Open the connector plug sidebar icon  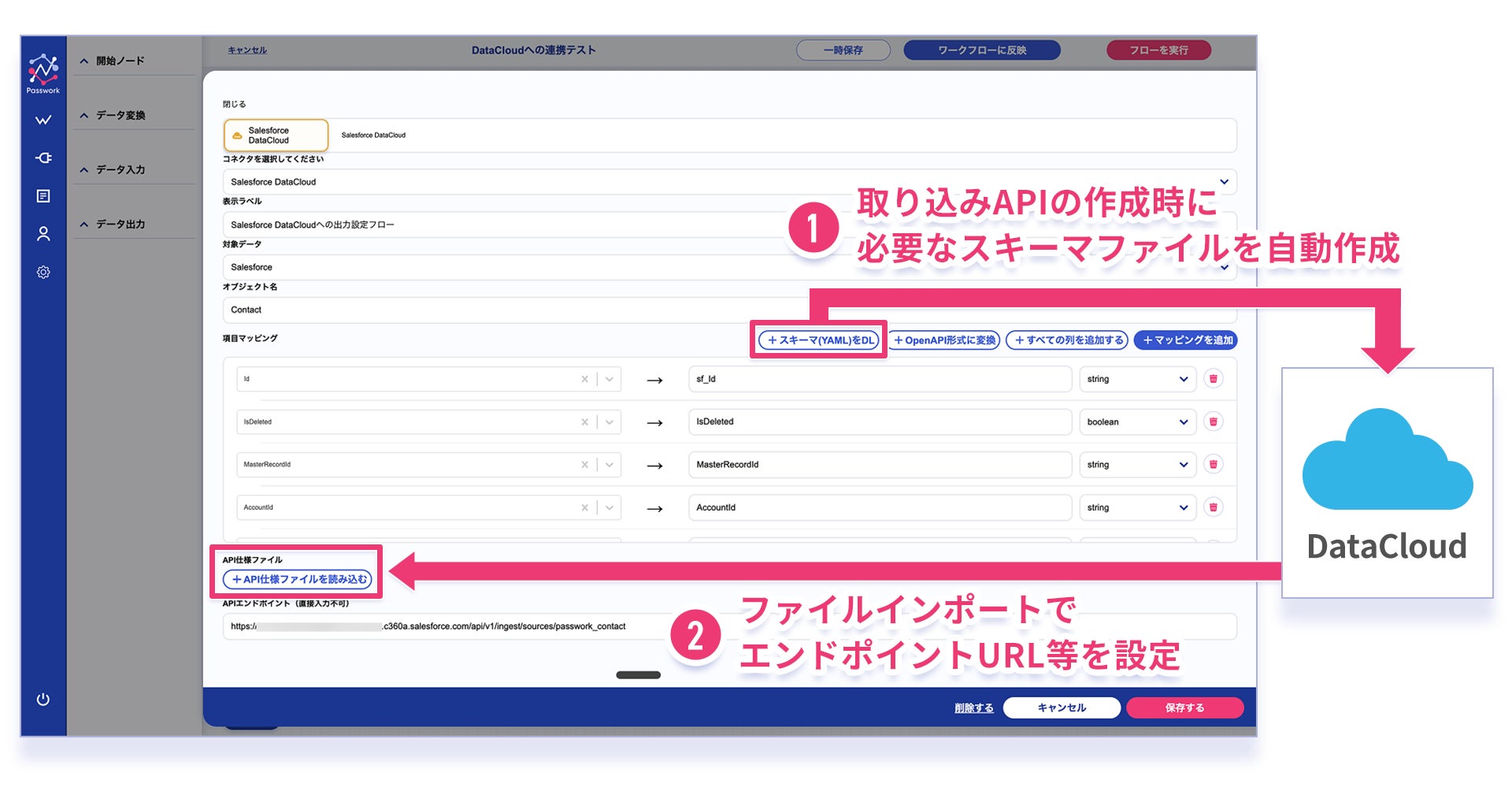(43, 158)
